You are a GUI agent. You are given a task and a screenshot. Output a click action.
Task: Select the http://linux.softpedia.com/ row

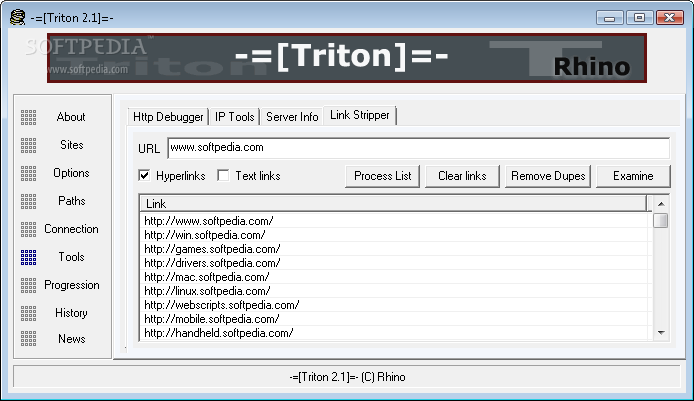395,291
